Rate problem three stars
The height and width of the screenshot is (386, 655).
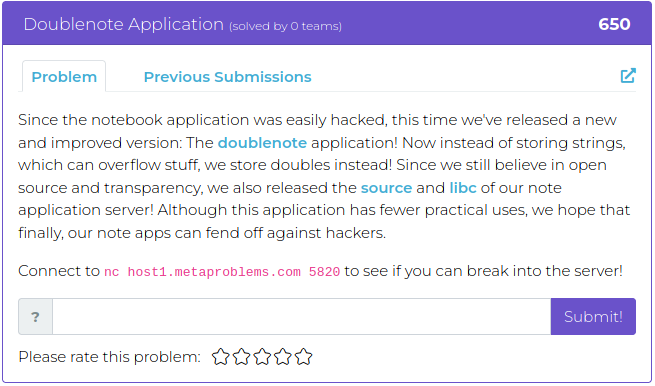pyautogui.click(x=262, y=357)
